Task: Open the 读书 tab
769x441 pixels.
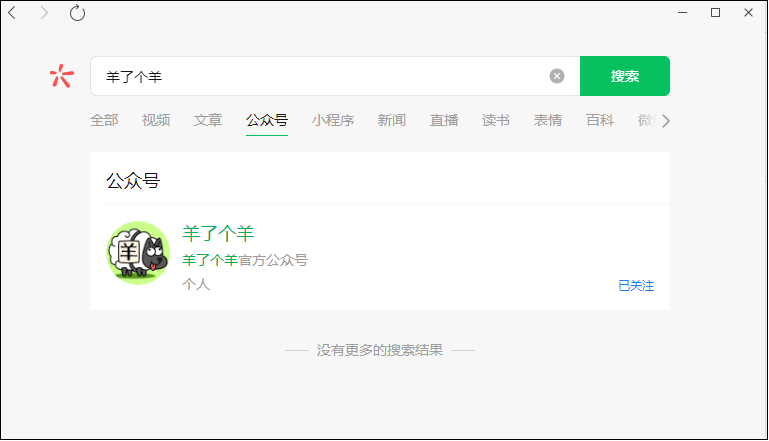Action: (x=496, y=120)
